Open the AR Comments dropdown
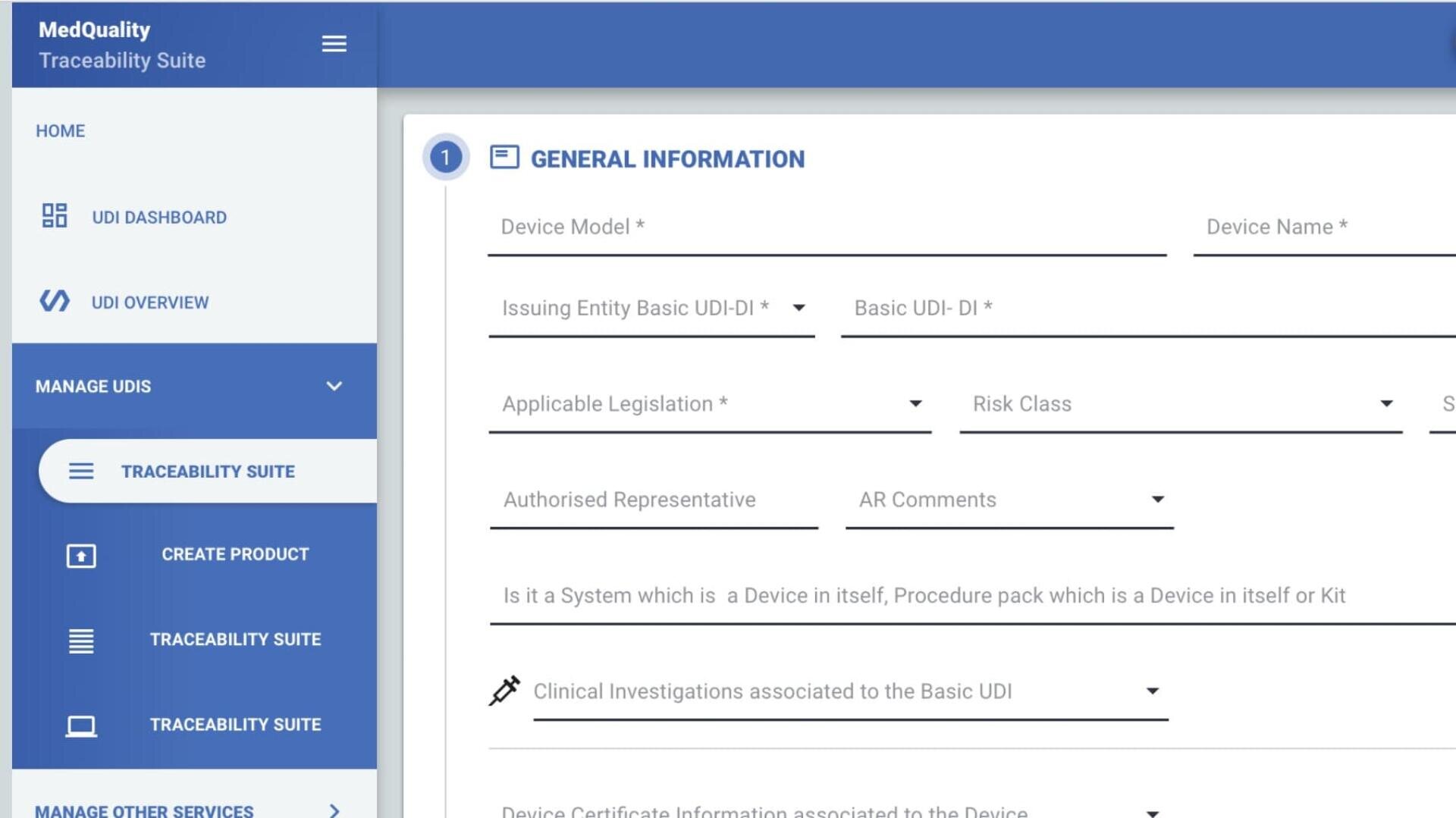Viewport: 1456px width, 818px height. [x=1157, y=500]
